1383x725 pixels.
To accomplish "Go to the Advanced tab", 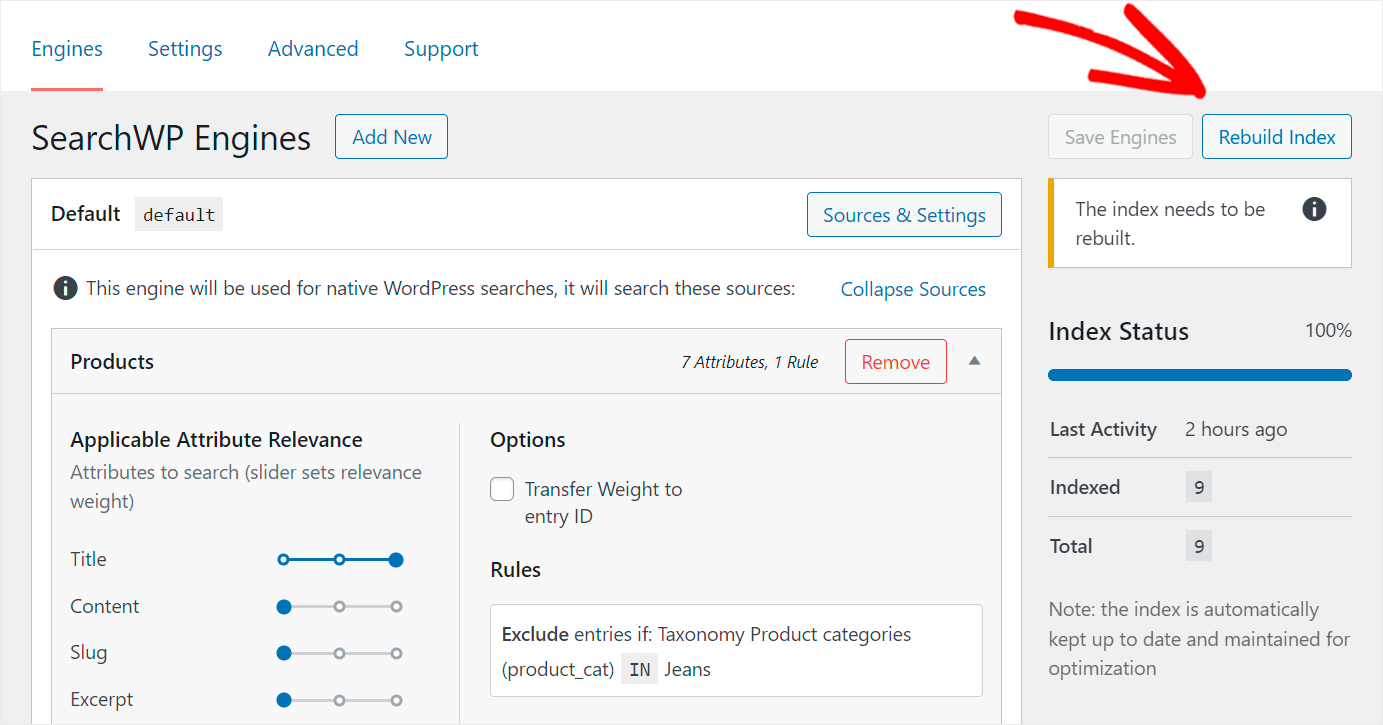I will 313,48.
